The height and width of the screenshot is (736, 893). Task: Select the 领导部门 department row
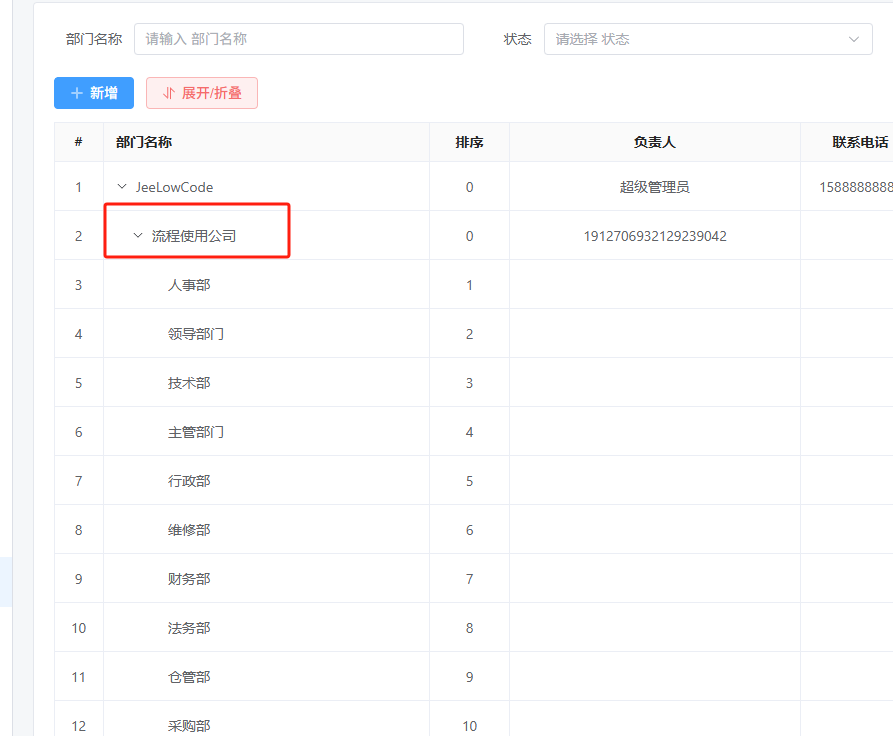coord(196,334)
